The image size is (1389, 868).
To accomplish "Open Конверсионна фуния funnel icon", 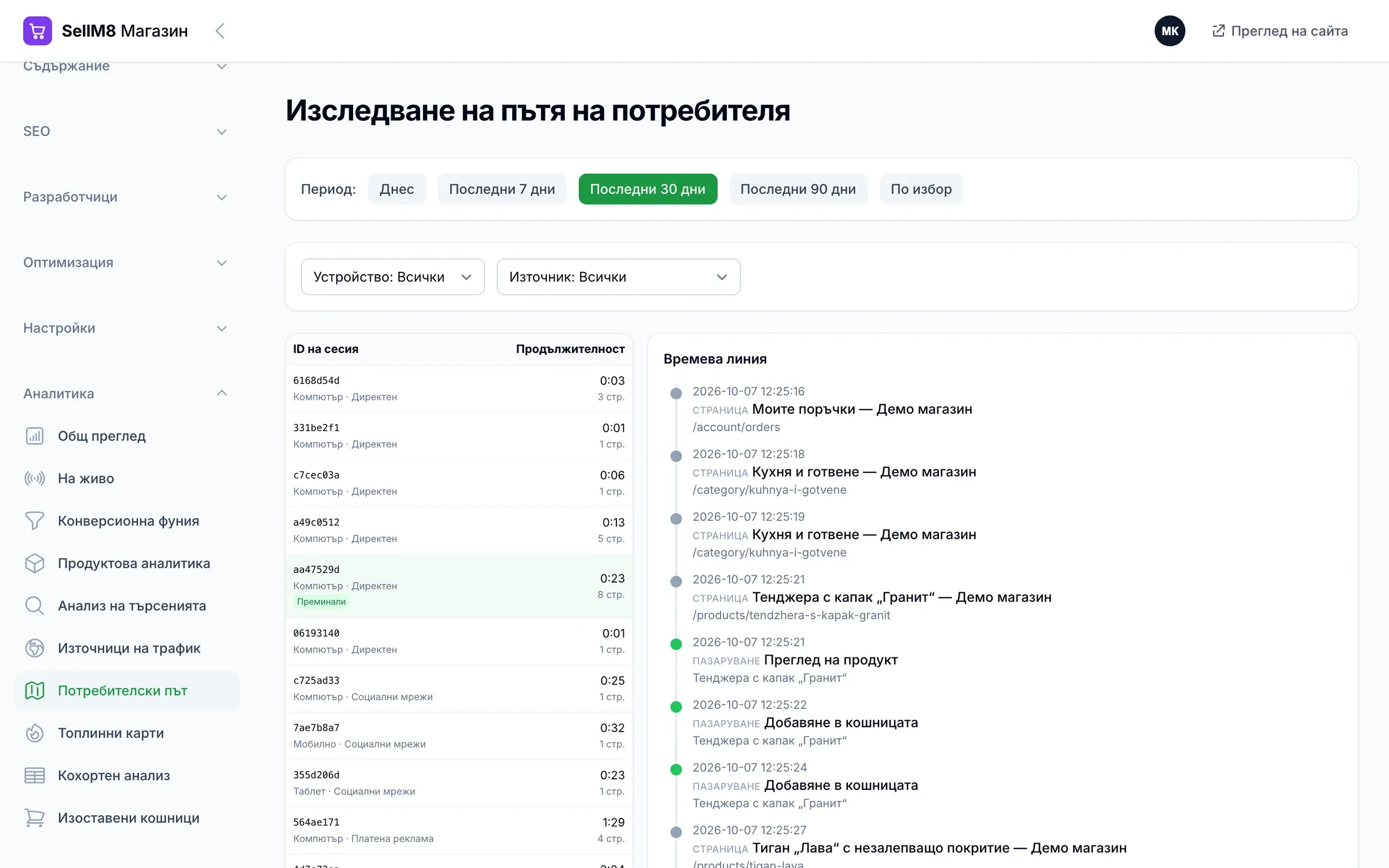I will [x=35, y=521].
